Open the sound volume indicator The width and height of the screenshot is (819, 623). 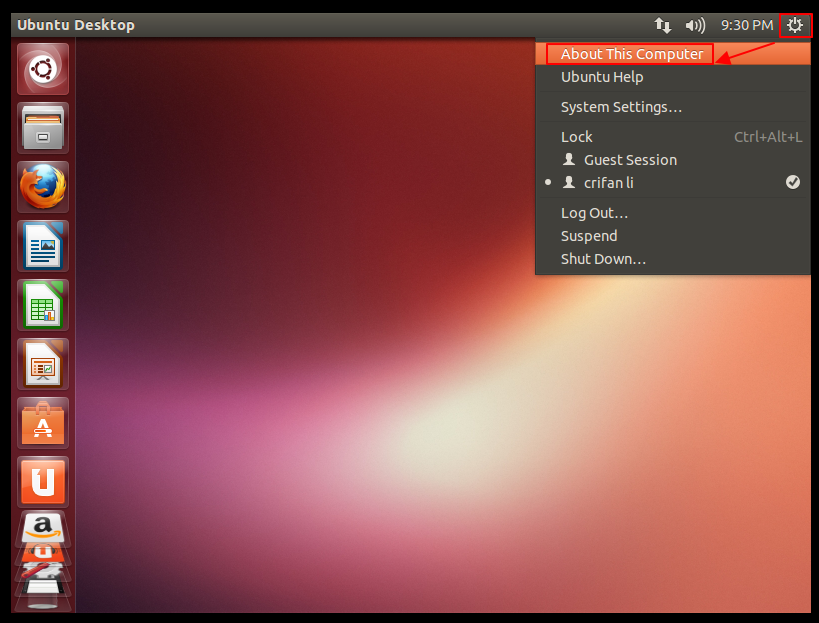click(695, 25)
